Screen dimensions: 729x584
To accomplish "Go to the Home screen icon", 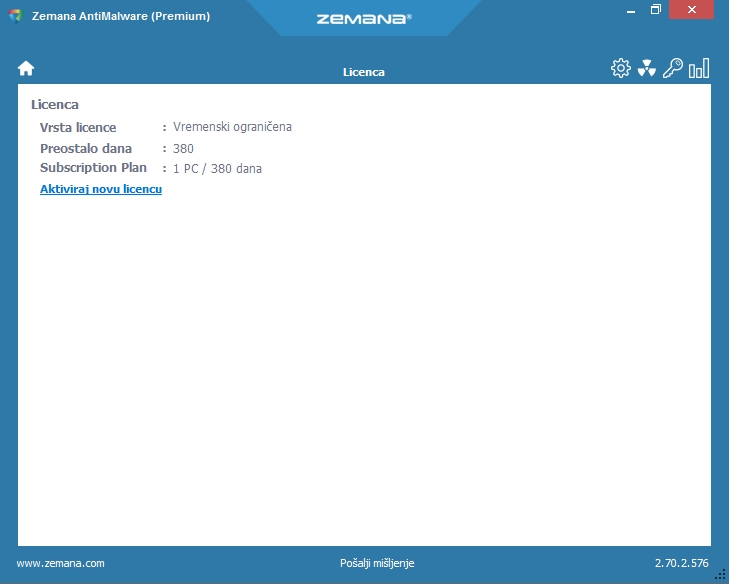I will (x=26, y=69).
